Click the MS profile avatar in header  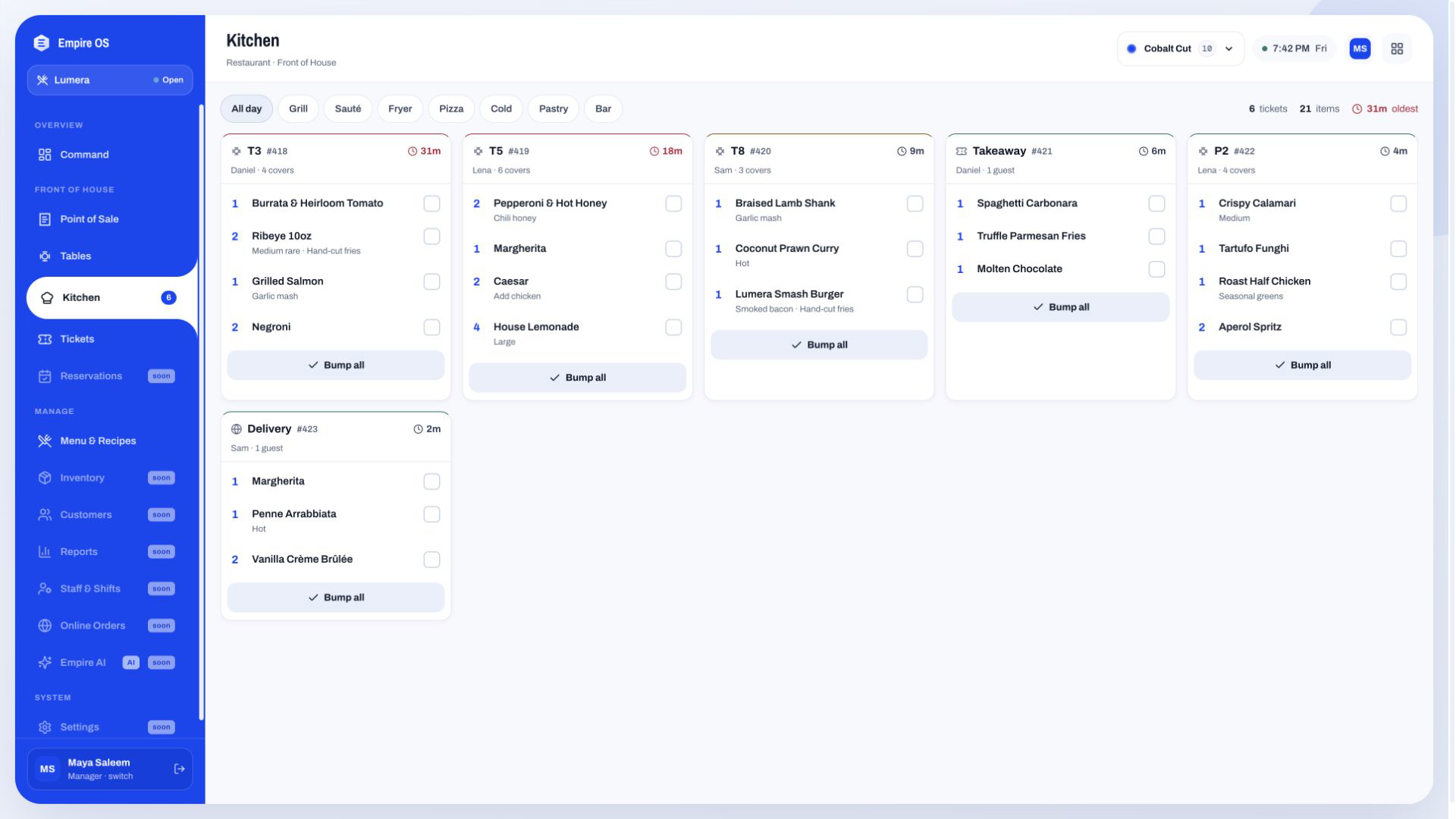point(1360,49)
